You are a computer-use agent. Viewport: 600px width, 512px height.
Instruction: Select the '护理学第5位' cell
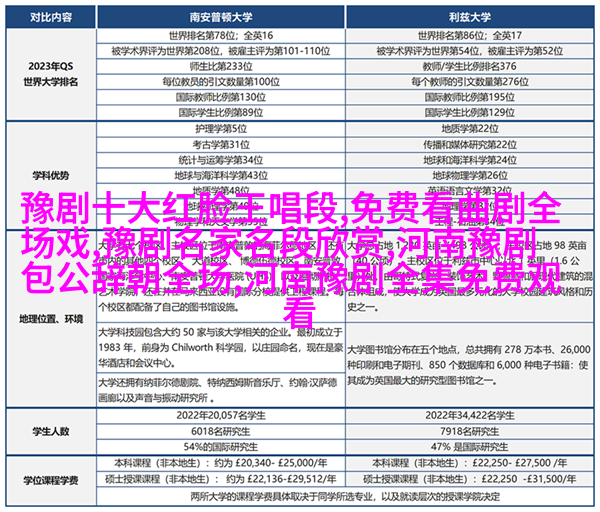tap(221, 129)
